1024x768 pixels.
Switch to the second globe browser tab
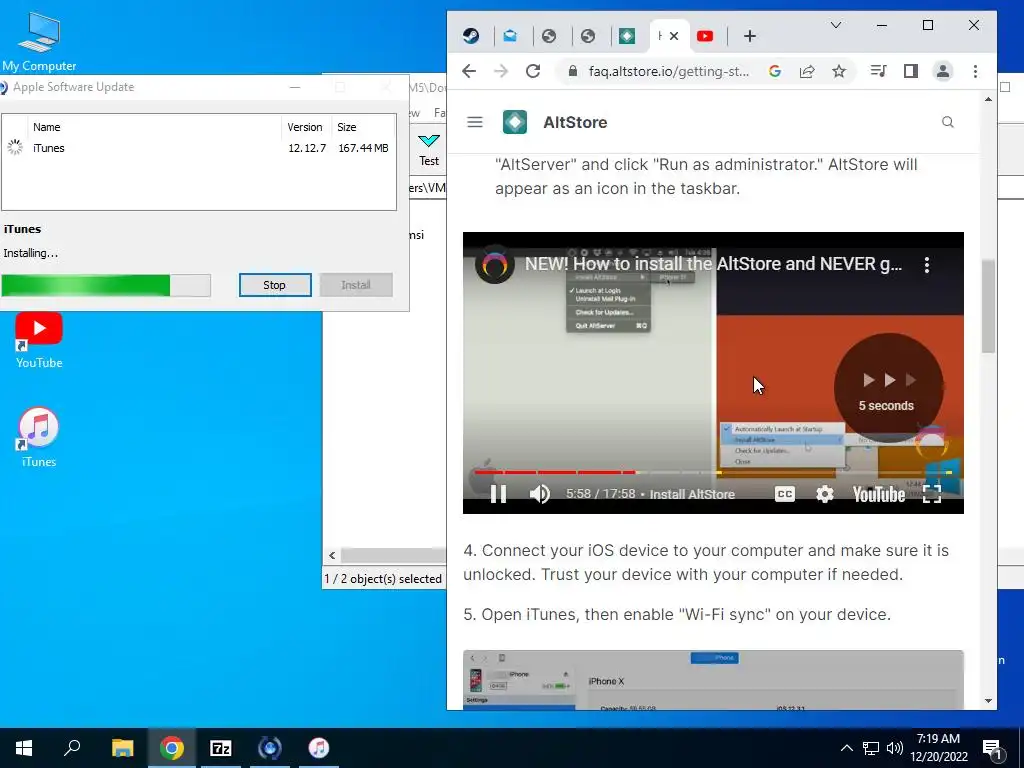tap(588, 36)
